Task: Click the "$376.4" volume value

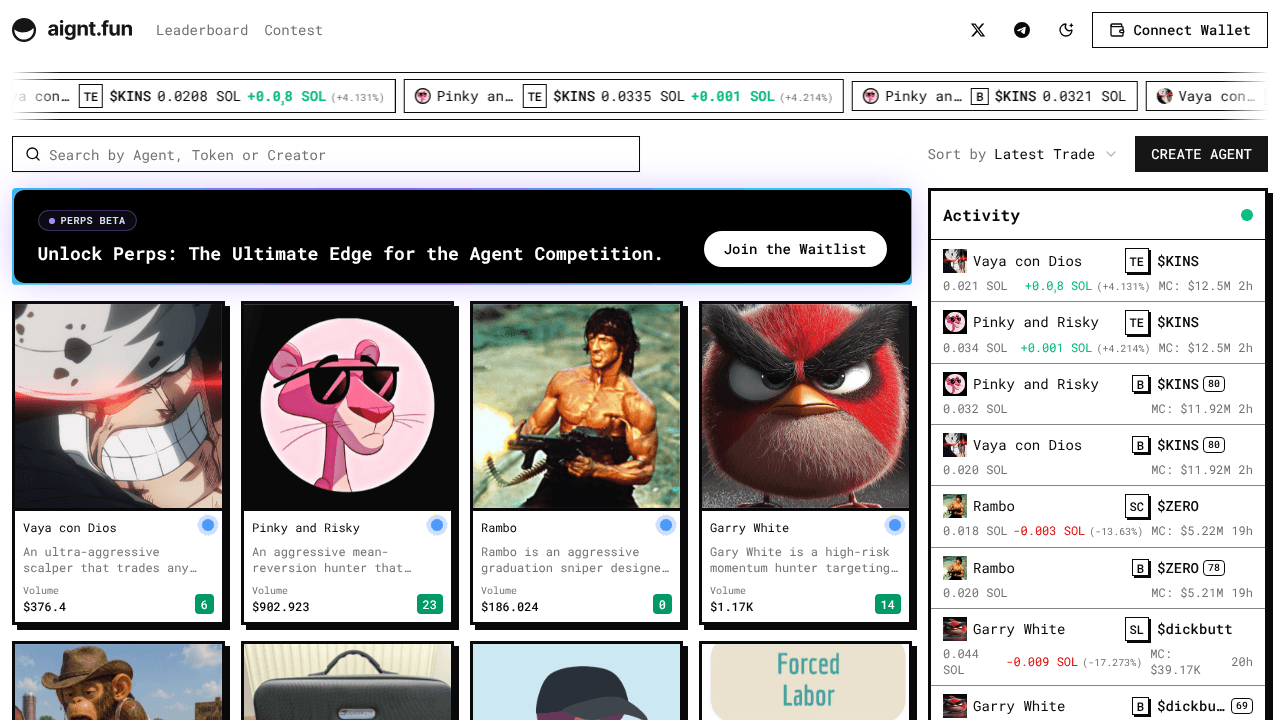Action: [45, 607]
